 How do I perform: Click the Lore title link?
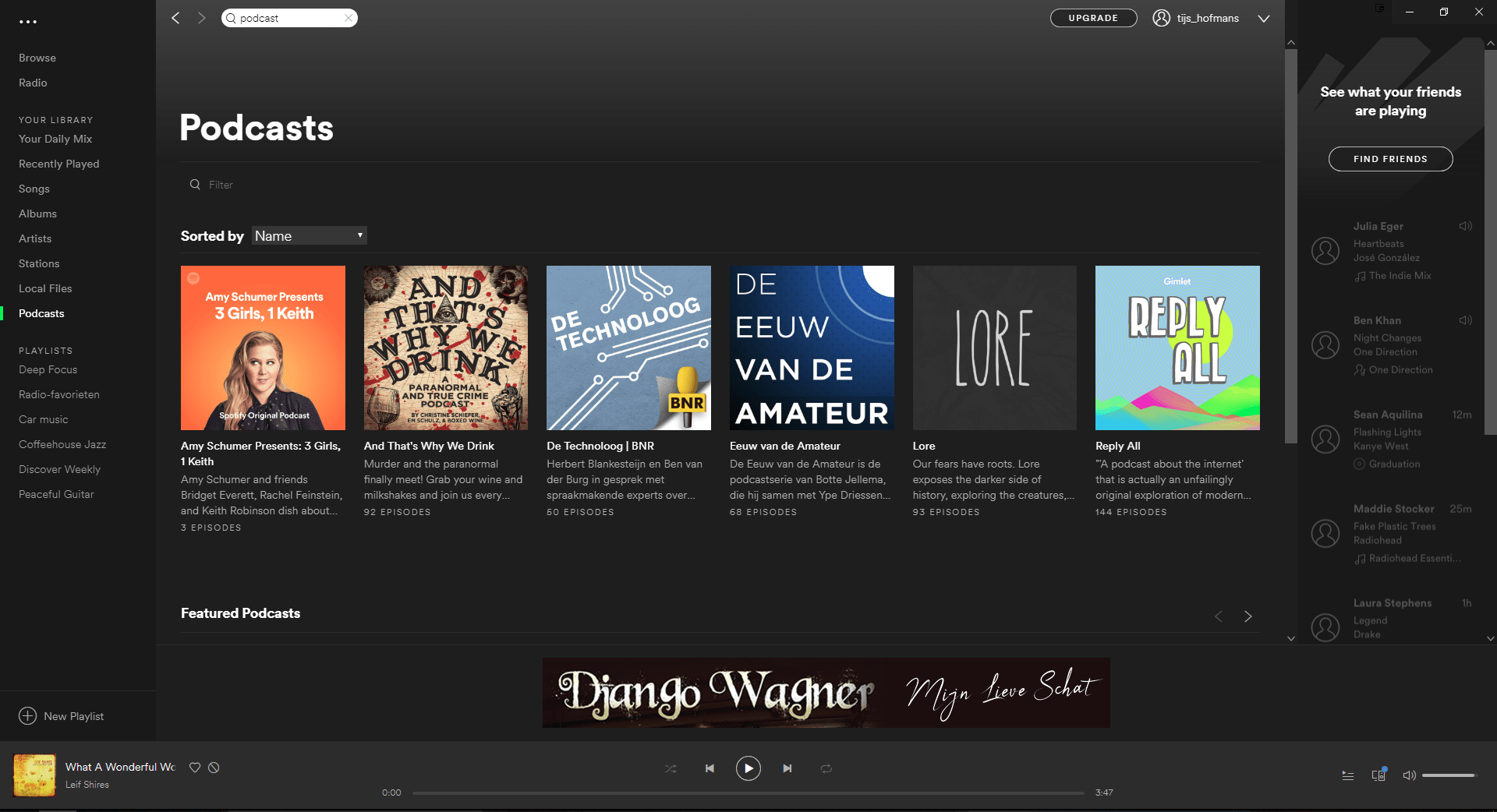924,446
